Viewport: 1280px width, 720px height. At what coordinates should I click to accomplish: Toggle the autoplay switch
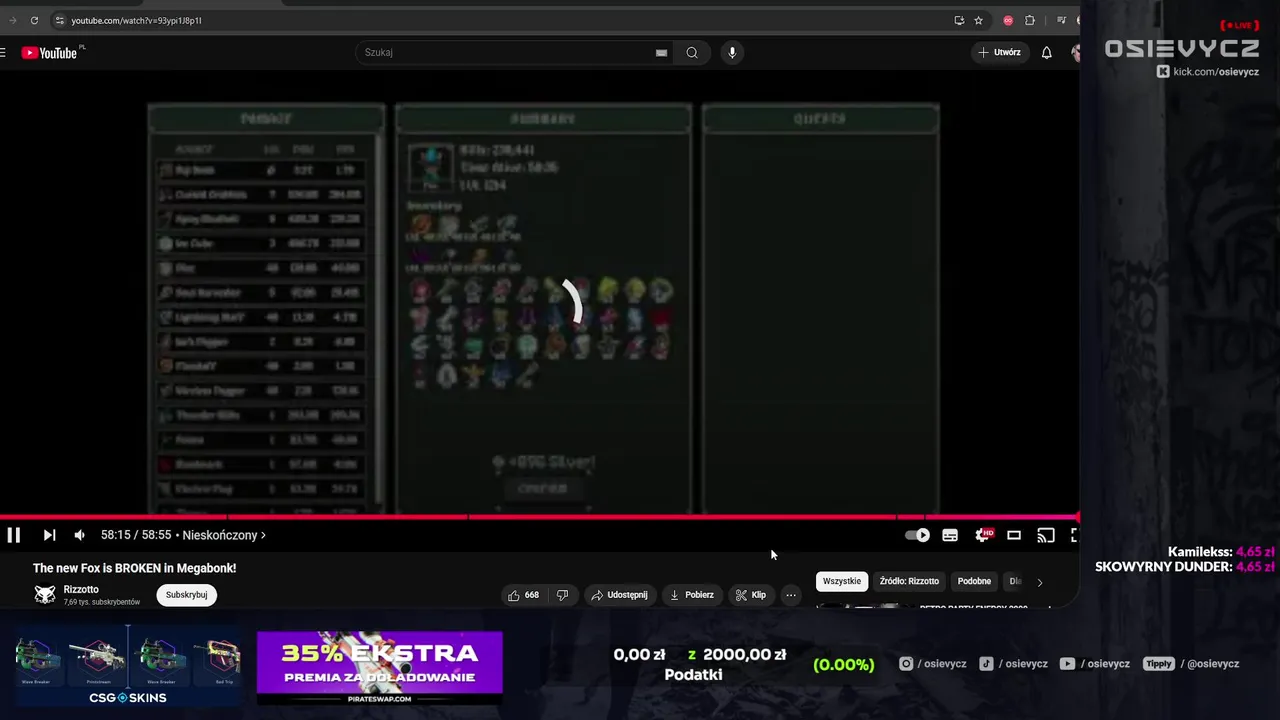pyautogui.click(x=918, y=535)
